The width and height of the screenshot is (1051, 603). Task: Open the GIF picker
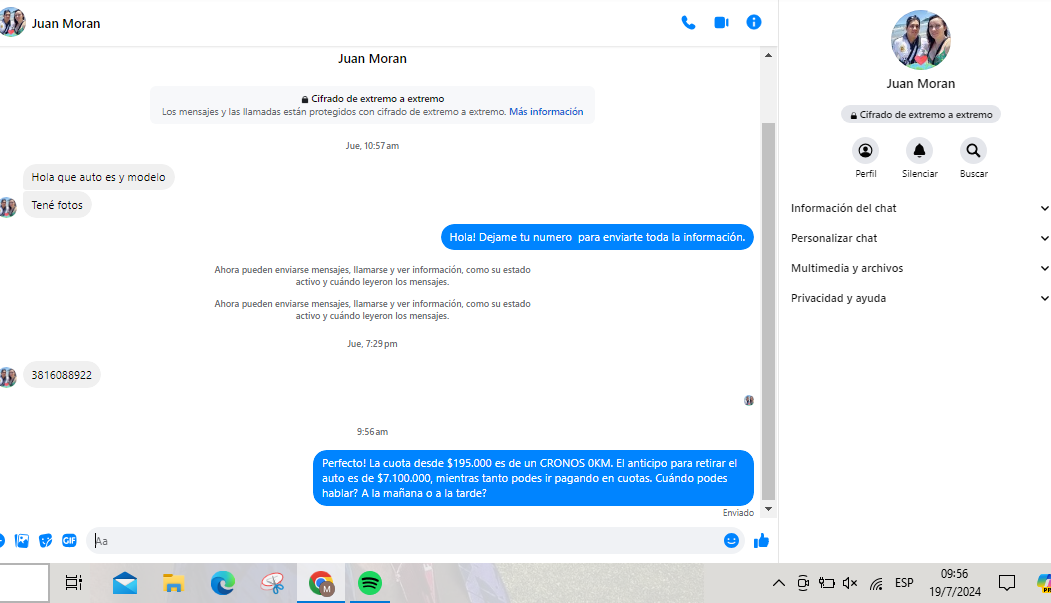click(x=69, y=541)
